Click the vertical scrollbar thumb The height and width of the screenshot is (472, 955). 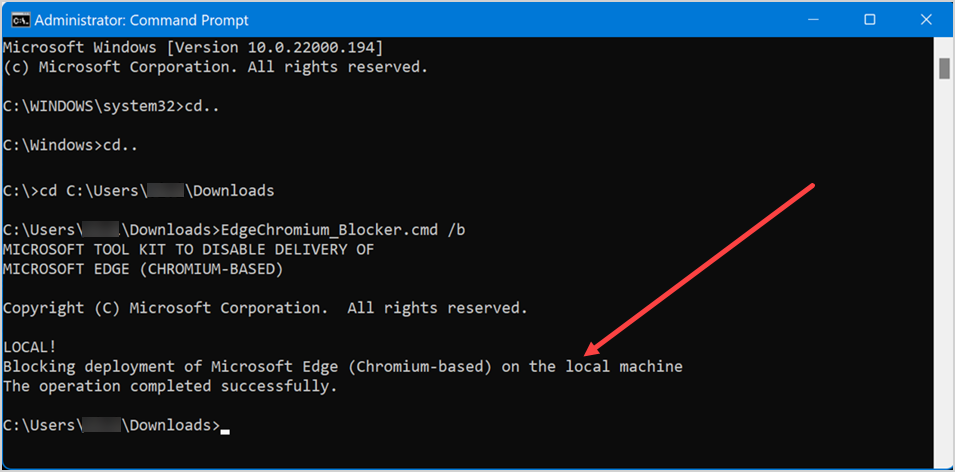(x=943, y=68)
